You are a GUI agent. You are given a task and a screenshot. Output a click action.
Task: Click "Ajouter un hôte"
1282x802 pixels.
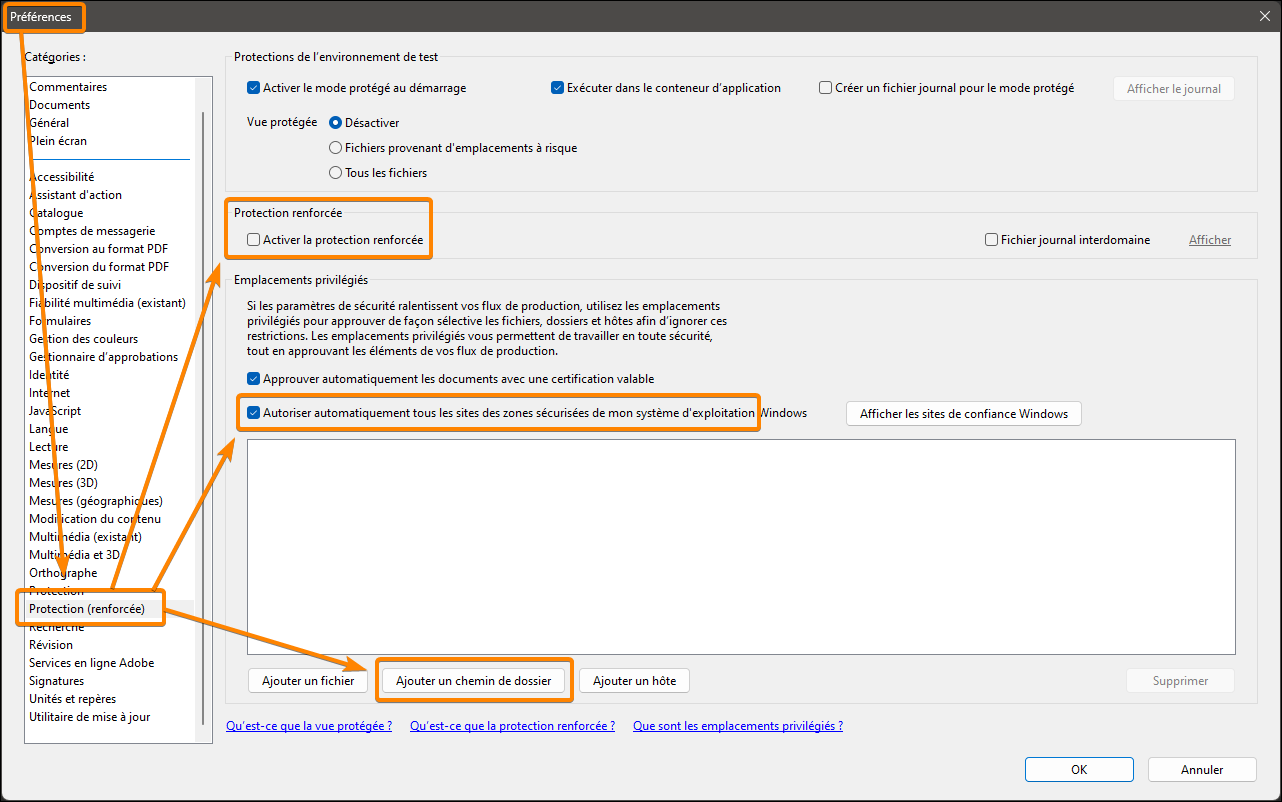(634, 680)
